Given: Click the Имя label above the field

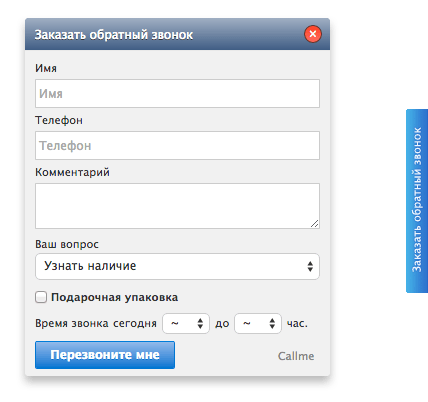Looking at the screenshot, I should point(46,68).
